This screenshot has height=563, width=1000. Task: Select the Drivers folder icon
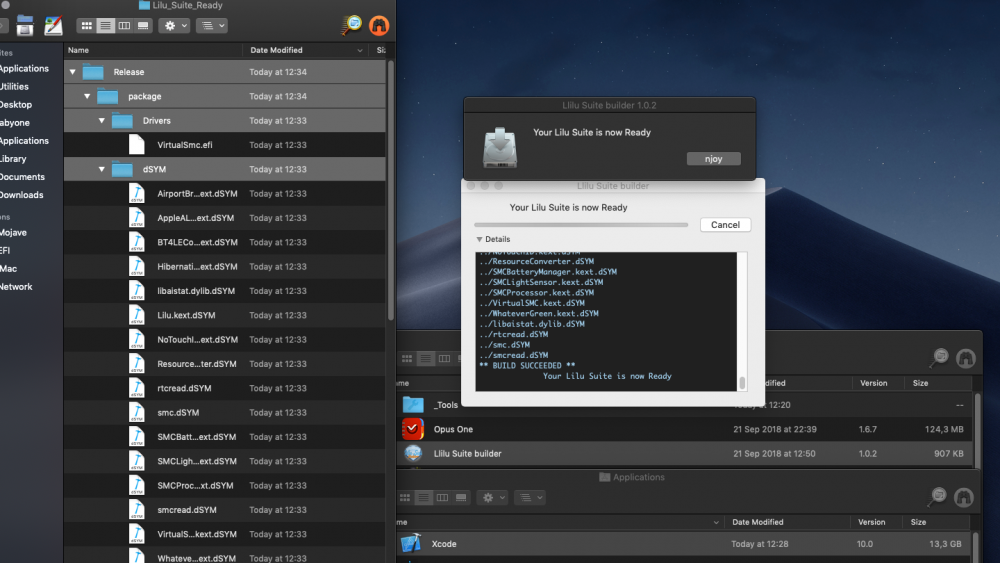point(122,121)
